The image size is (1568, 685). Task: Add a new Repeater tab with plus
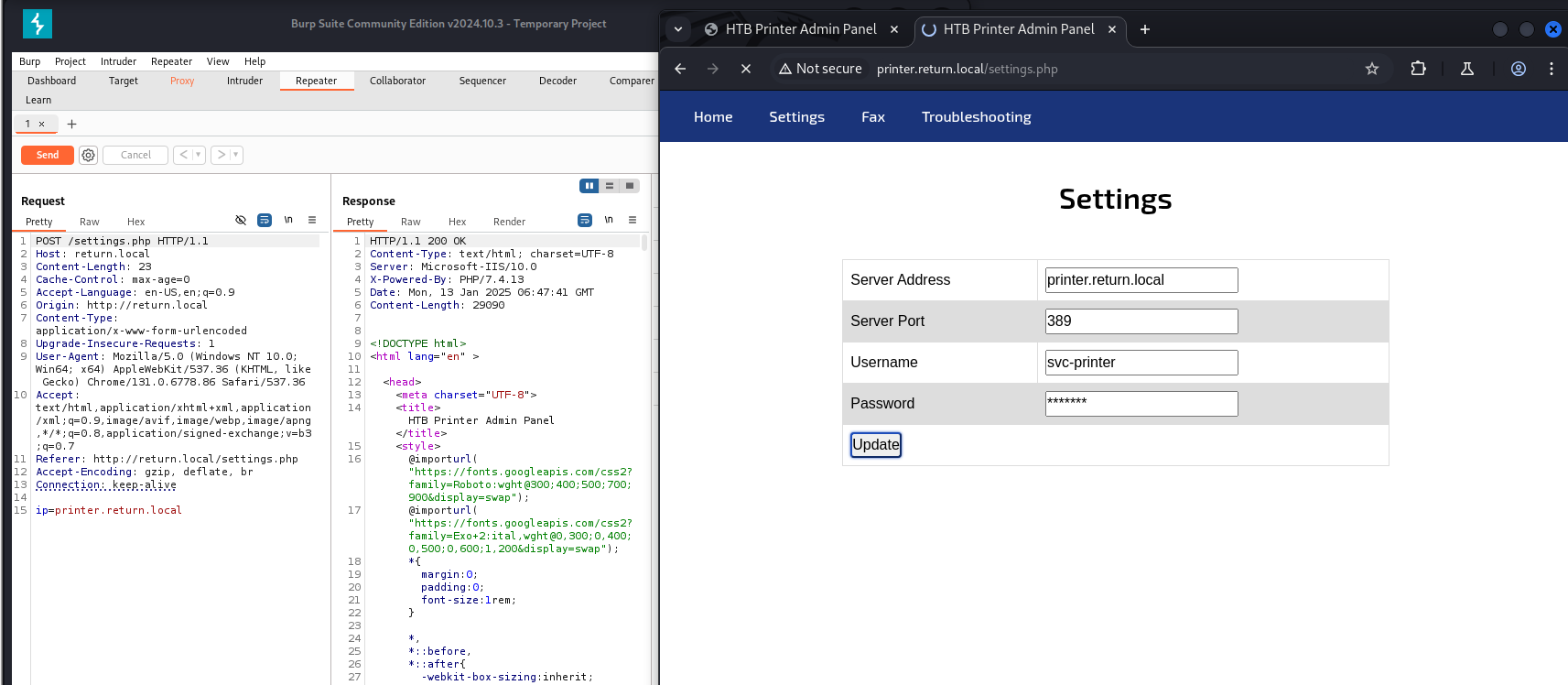[x=71, y=124]
